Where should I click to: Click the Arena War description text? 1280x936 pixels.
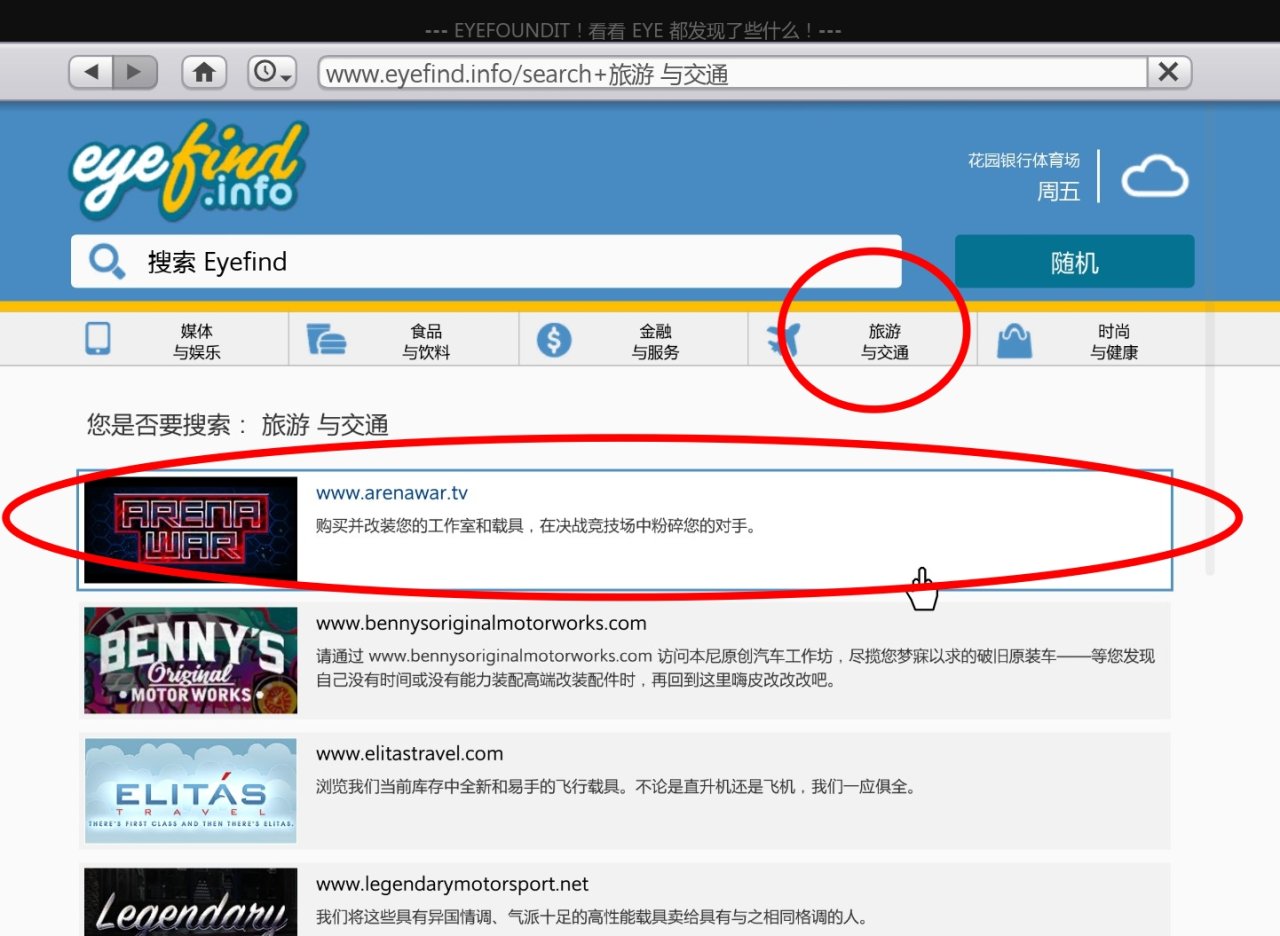[x=536, y=525]
